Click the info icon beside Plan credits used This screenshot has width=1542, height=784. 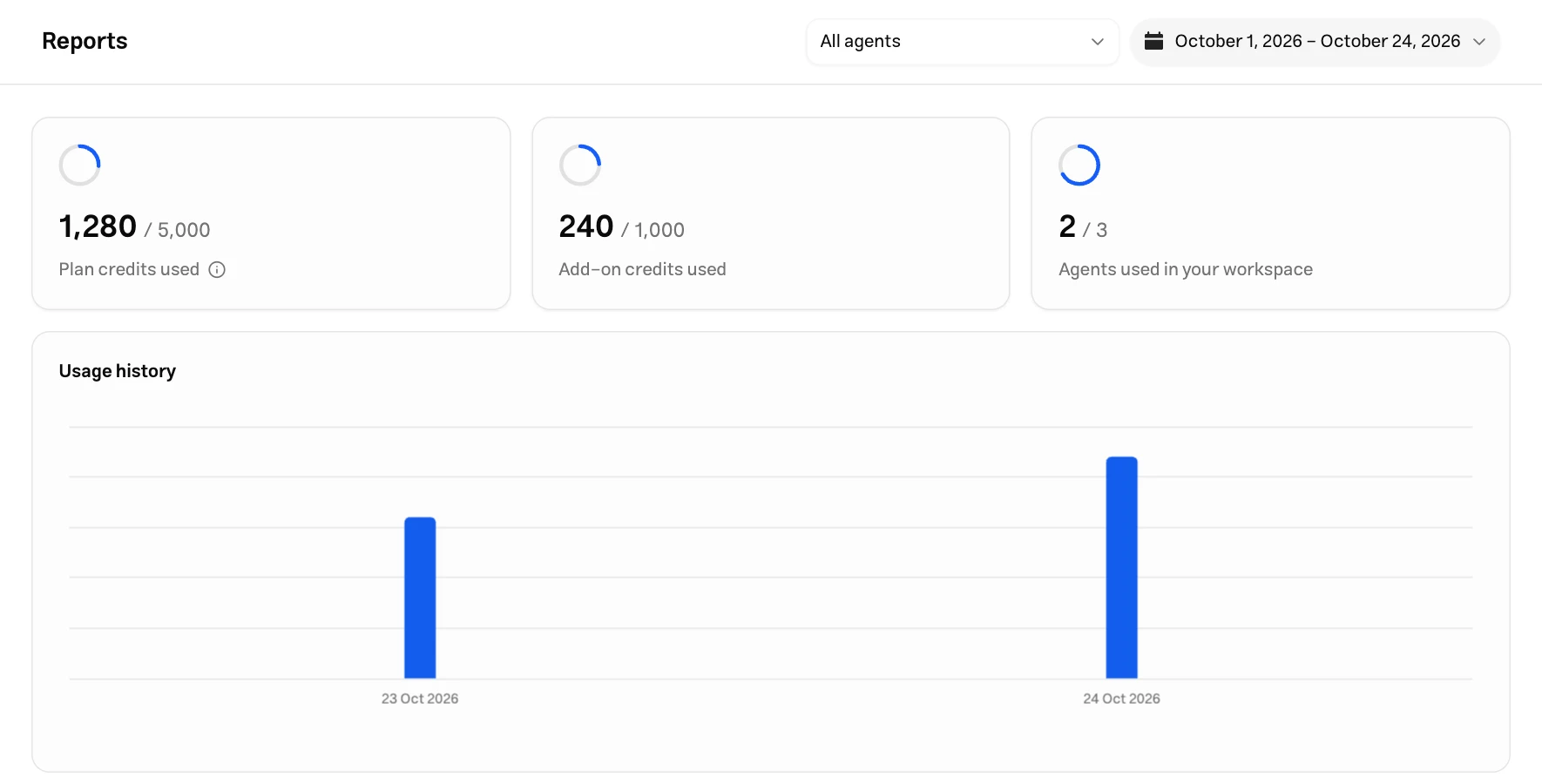pos(217,270)
